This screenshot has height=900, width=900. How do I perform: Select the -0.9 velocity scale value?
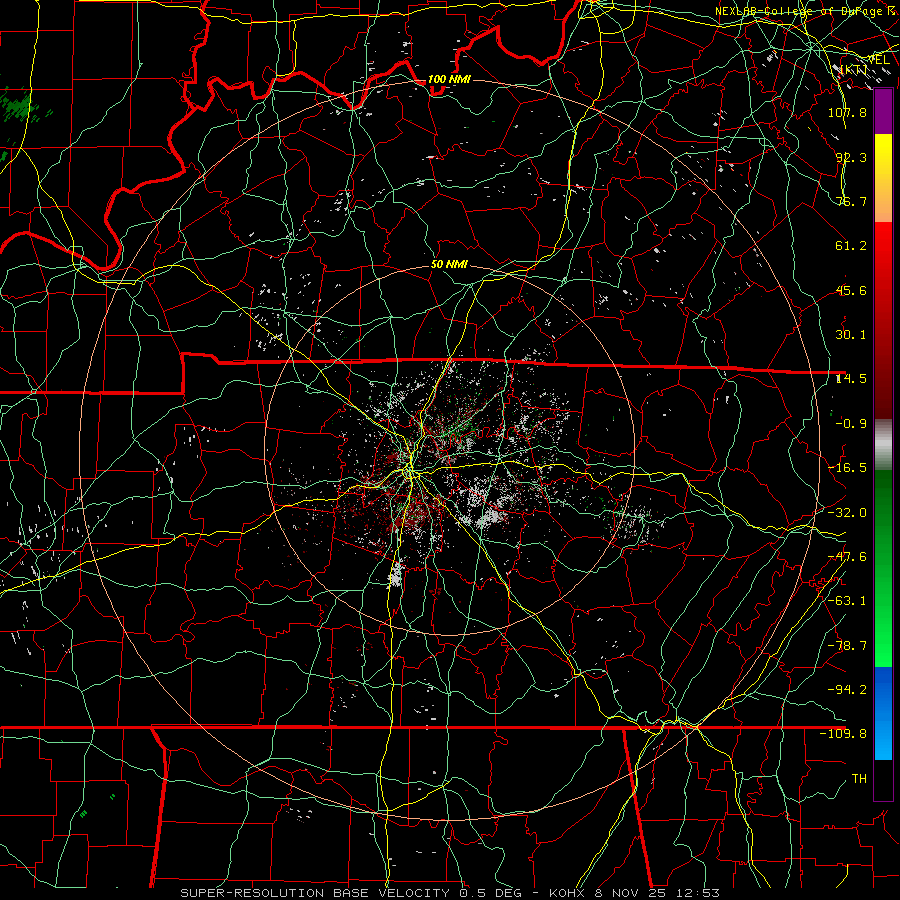[x=851, y=424]
